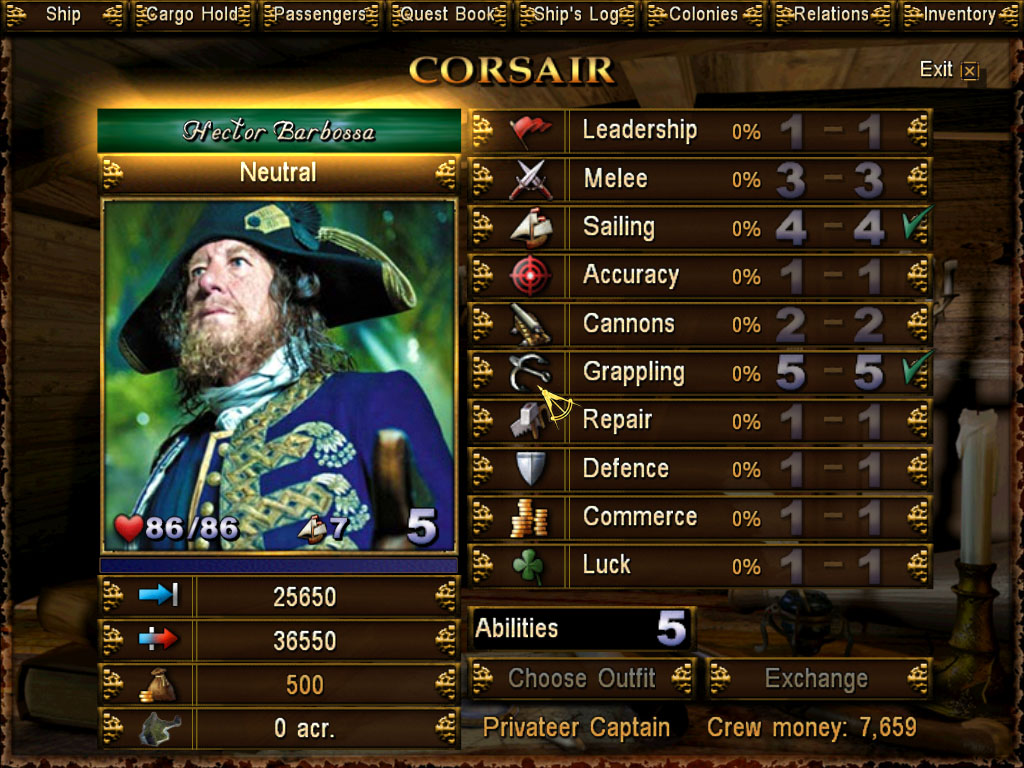The height and width of the screenshot is (768, 1024).
Task: Switch to the Quest Book tab
Action: click(x=448, y=15)
